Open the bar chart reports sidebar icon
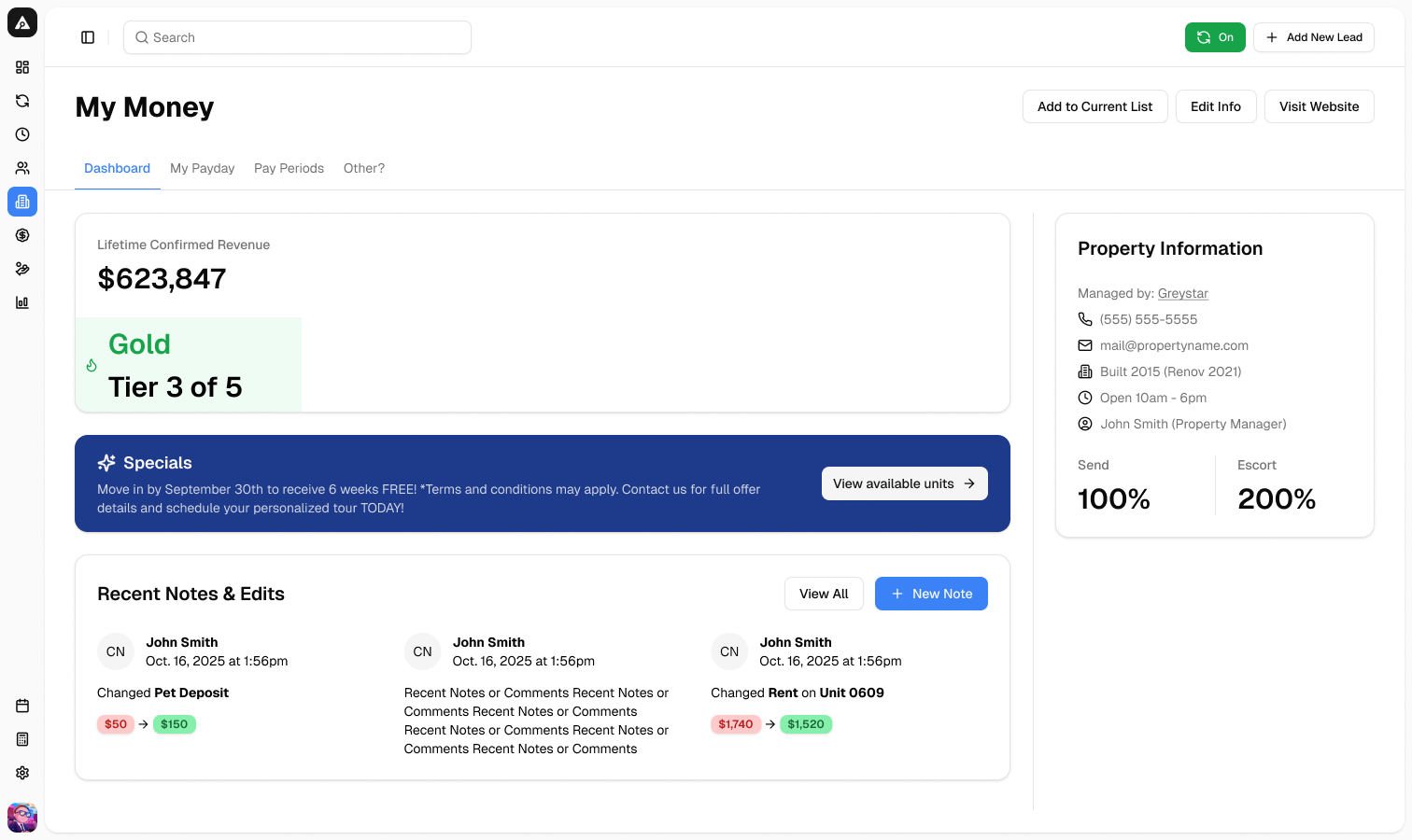1412x840 pixels. pyautogui.click(x=22, y=302)
